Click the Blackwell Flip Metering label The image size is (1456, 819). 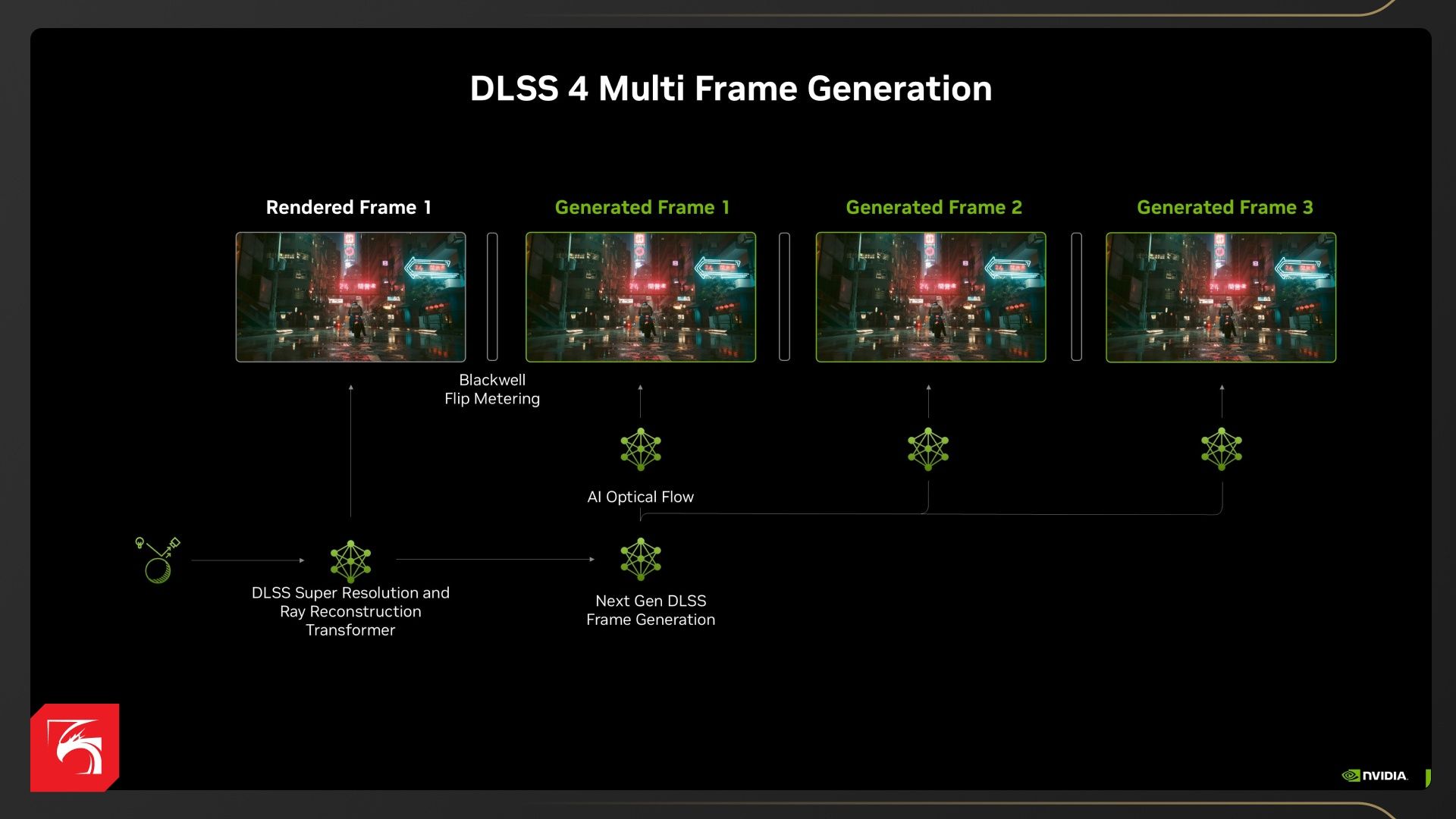(x=492, y=389)
